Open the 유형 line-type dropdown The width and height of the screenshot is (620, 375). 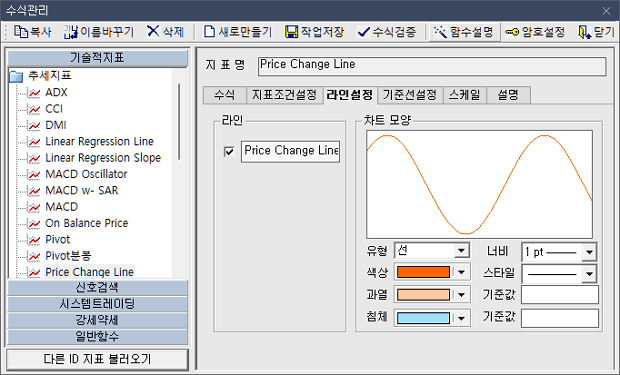[x=461, y=250]
